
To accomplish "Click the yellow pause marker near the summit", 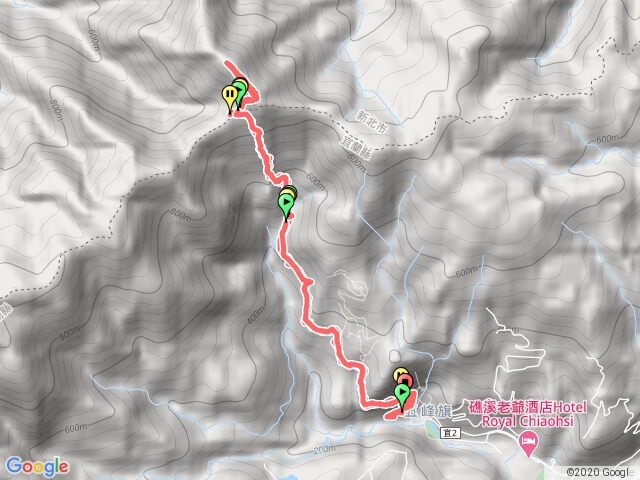I will click(x=230, y=95).
